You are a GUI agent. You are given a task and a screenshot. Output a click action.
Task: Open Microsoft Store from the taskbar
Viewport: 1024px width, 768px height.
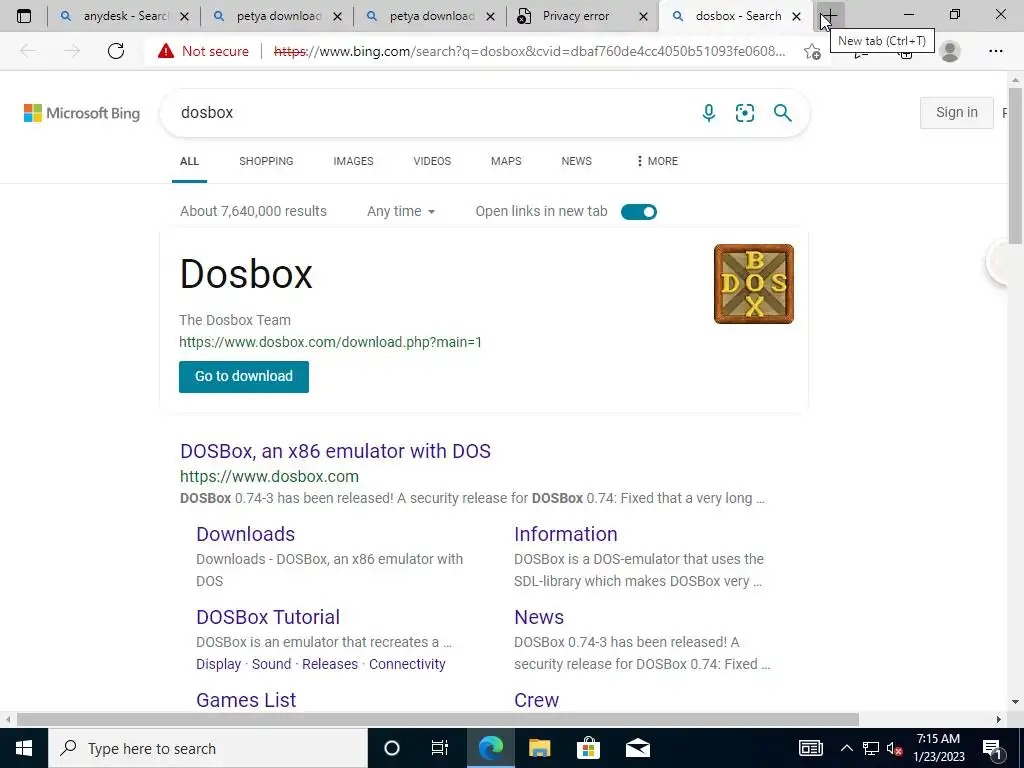(x=588, y=748)
